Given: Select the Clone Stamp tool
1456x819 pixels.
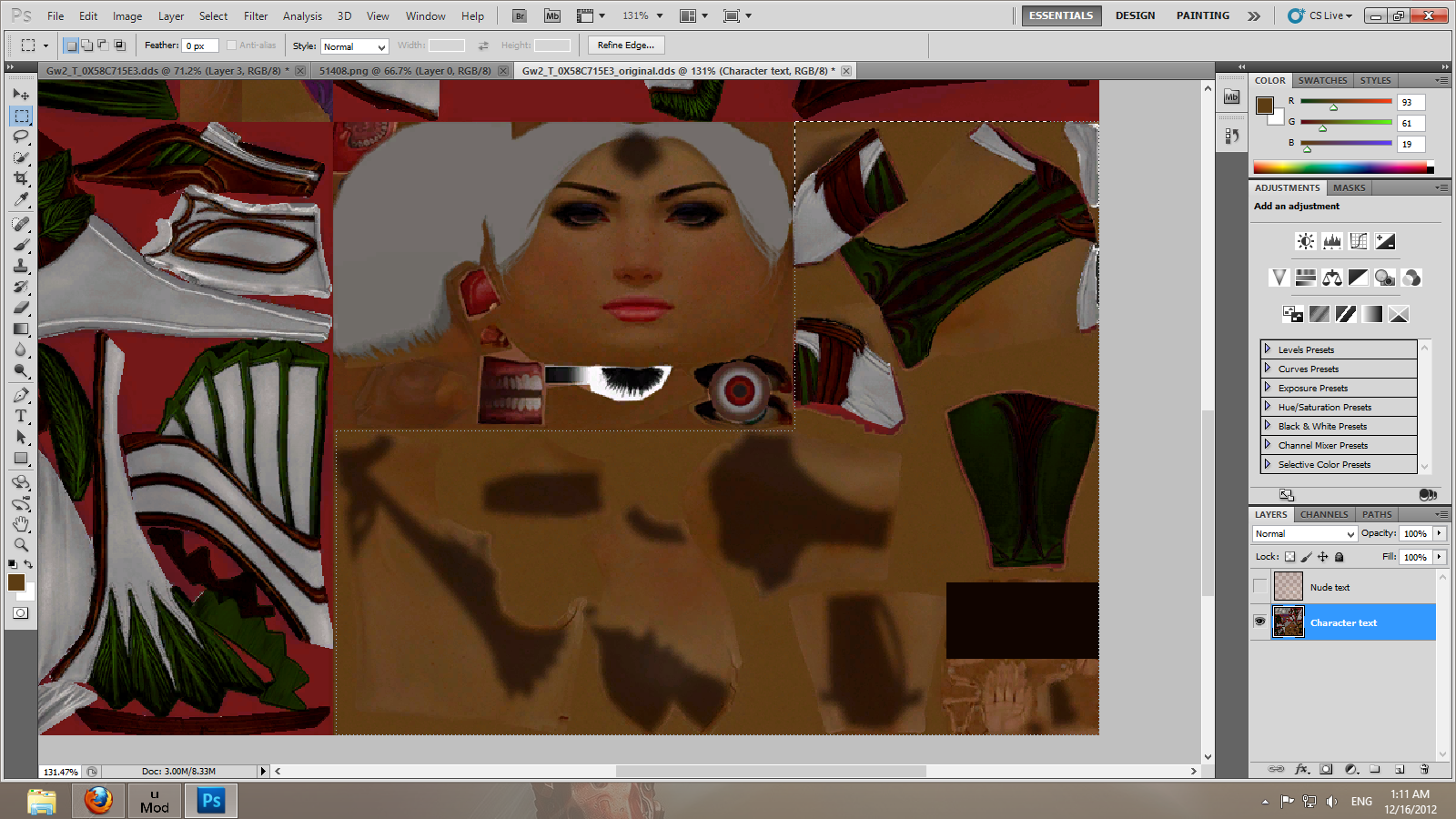Looking at the screenshot, I should tap(21, 266).
